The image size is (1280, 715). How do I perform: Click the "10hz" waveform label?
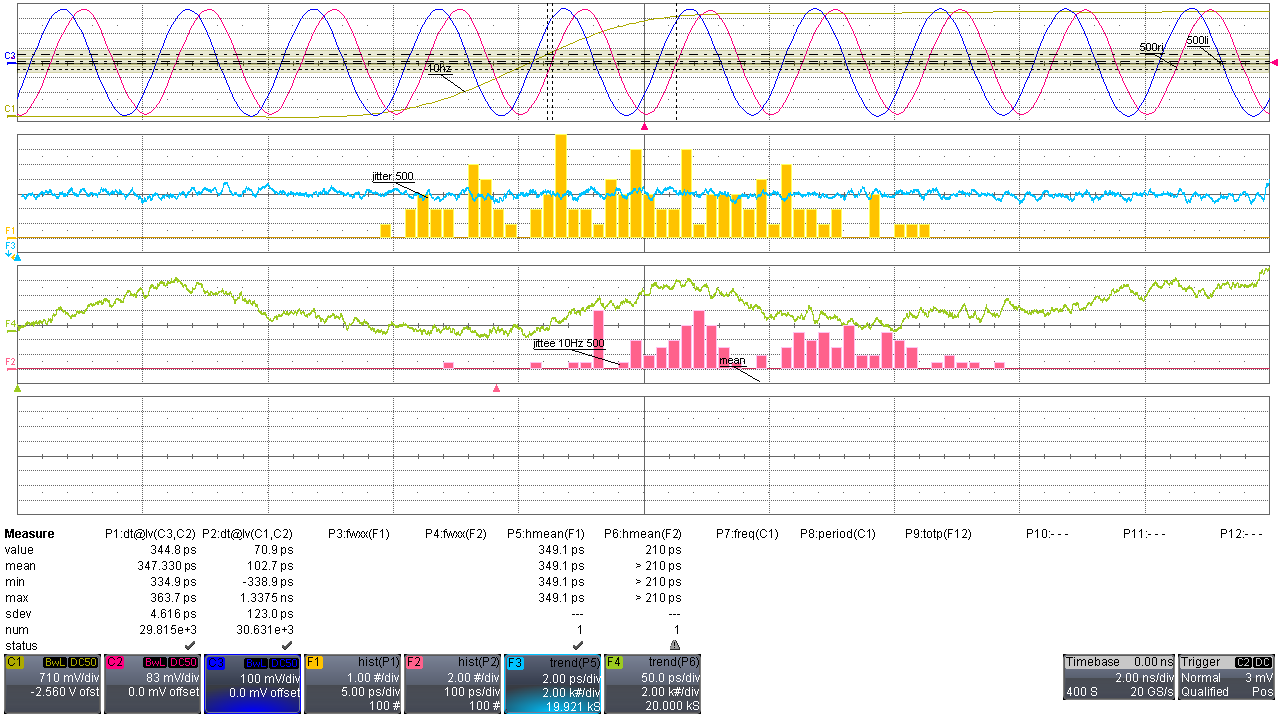439,69
